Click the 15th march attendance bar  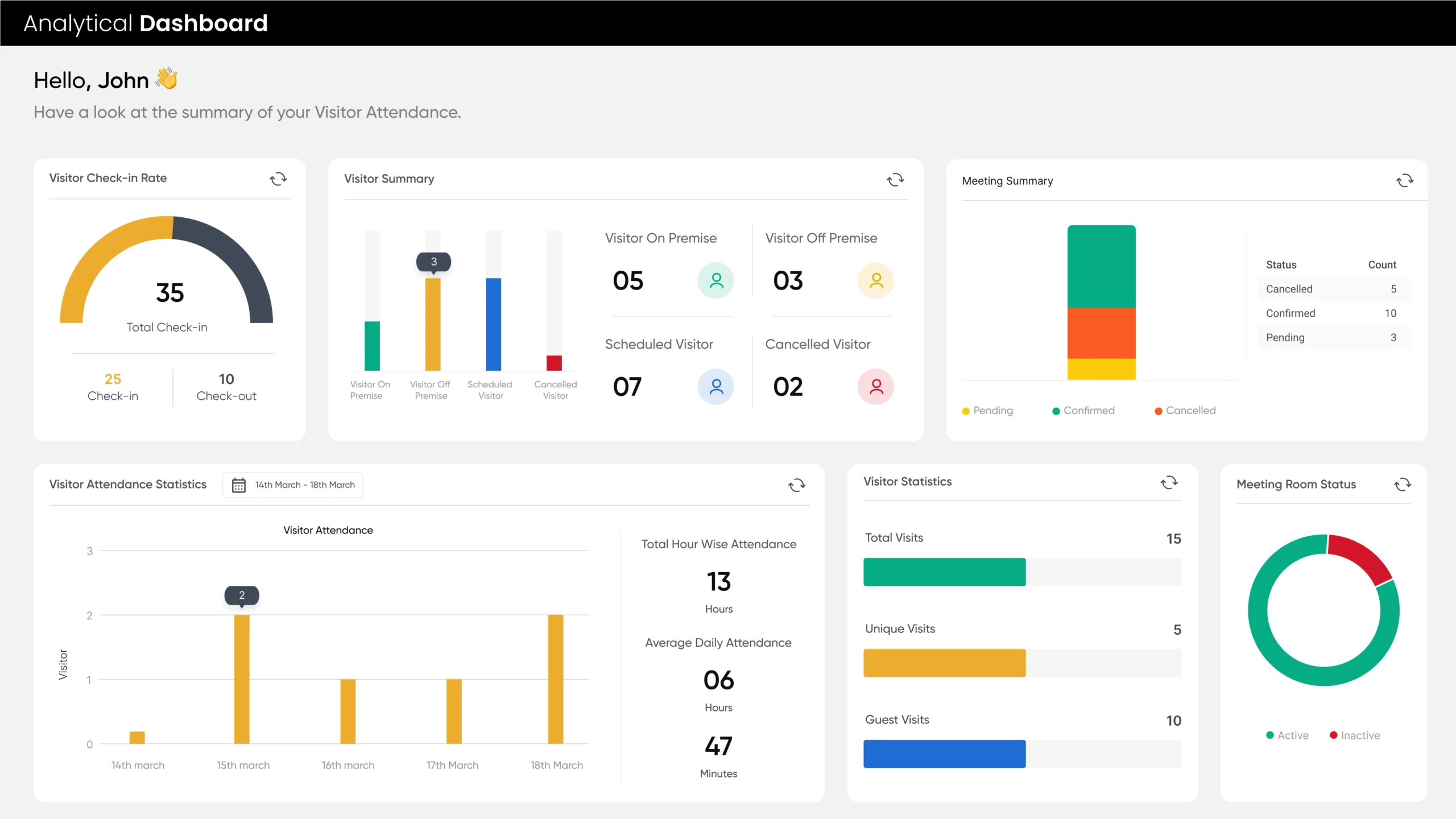[242, 679]
